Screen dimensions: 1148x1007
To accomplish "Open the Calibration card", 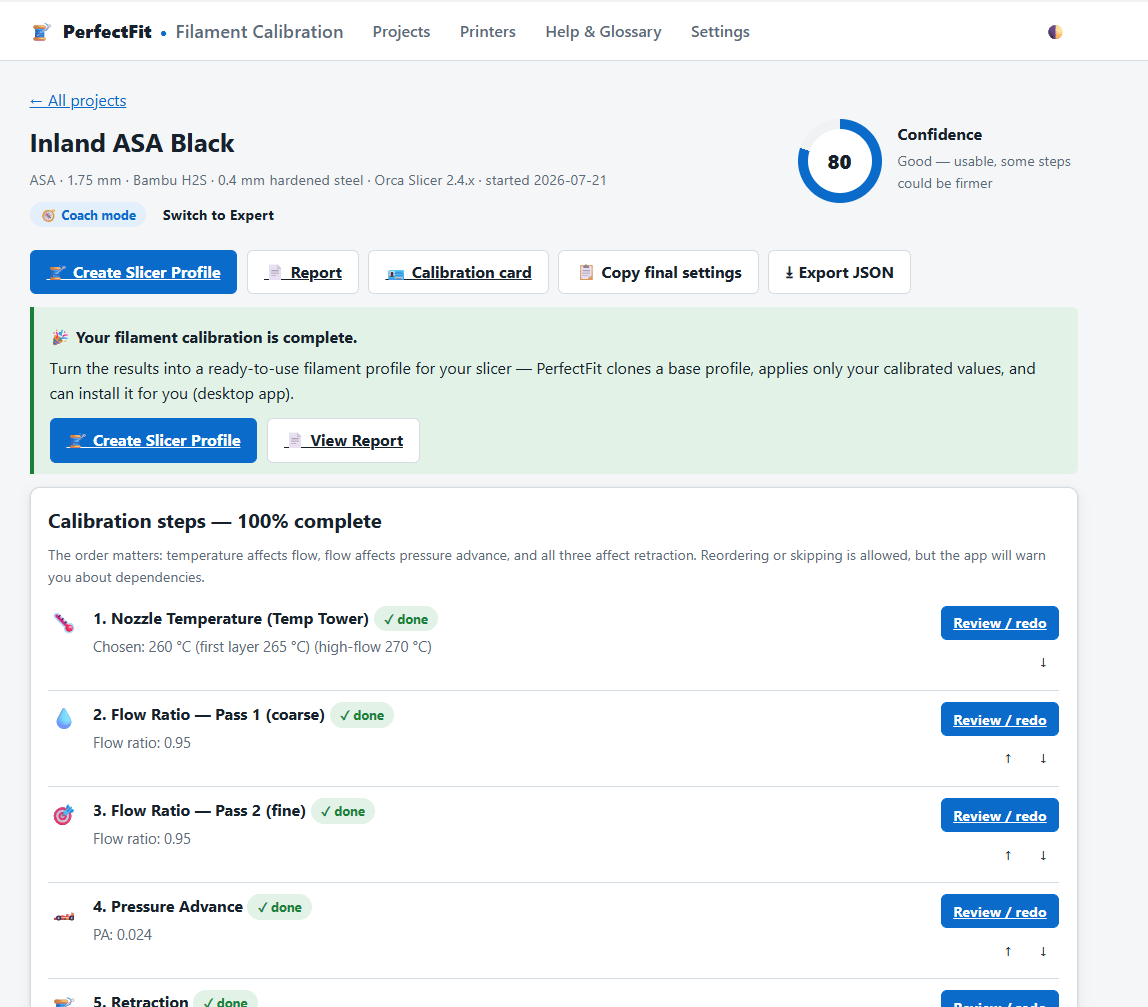I will click(458, 272).
